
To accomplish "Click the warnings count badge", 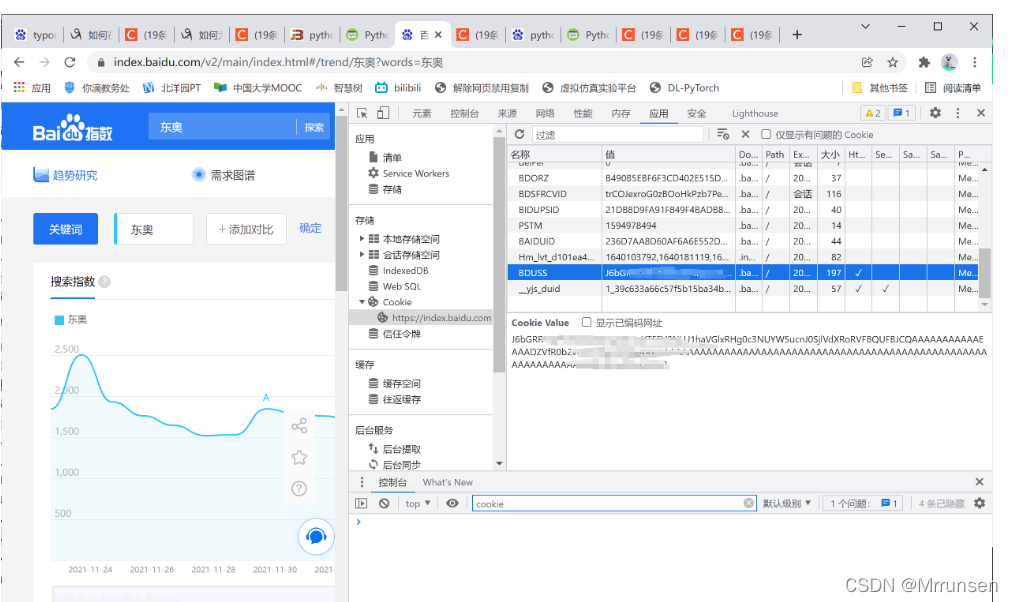I will tap(873, 113).
